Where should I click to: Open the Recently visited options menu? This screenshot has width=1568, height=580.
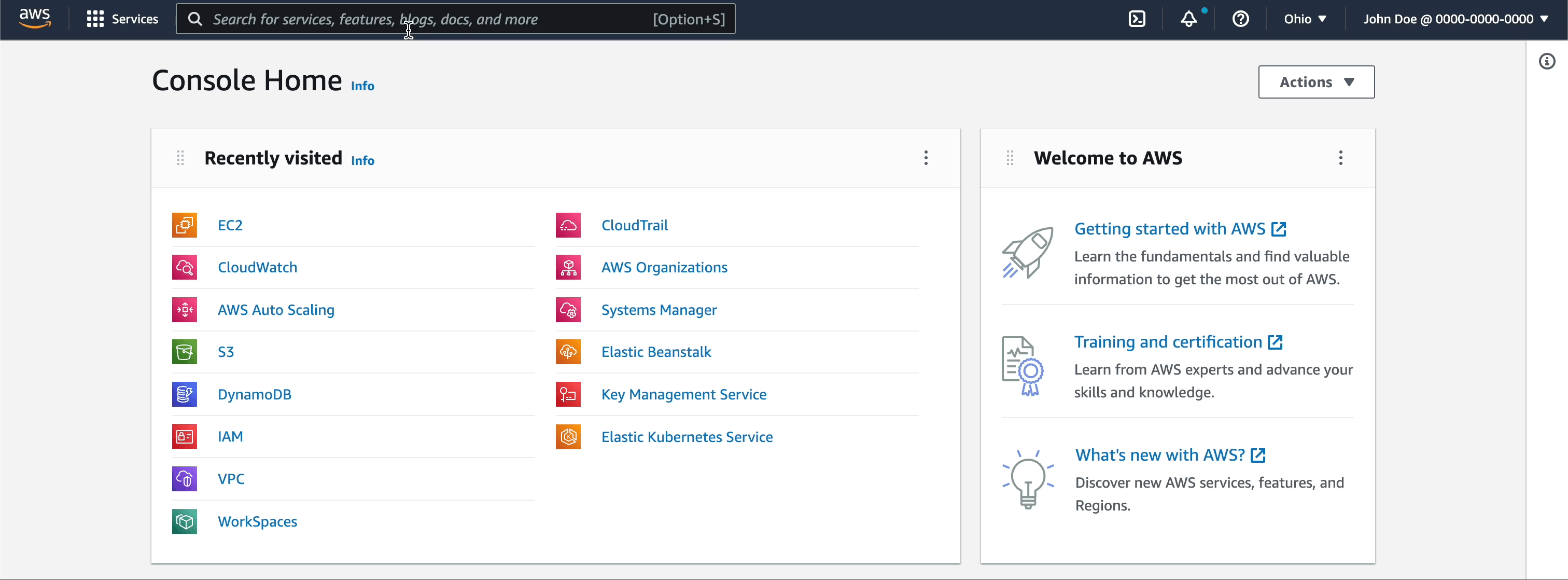click(926, 158)
